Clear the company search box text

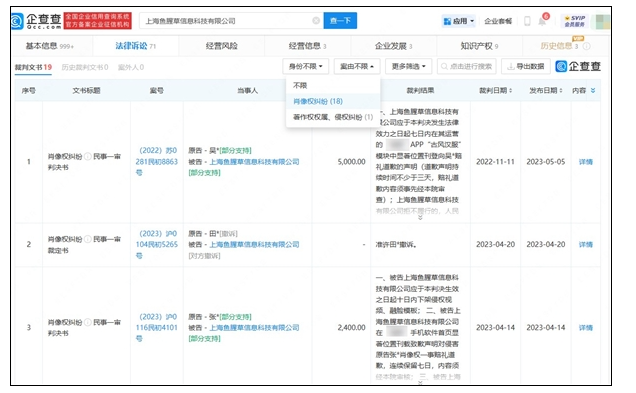pos(316,21)
